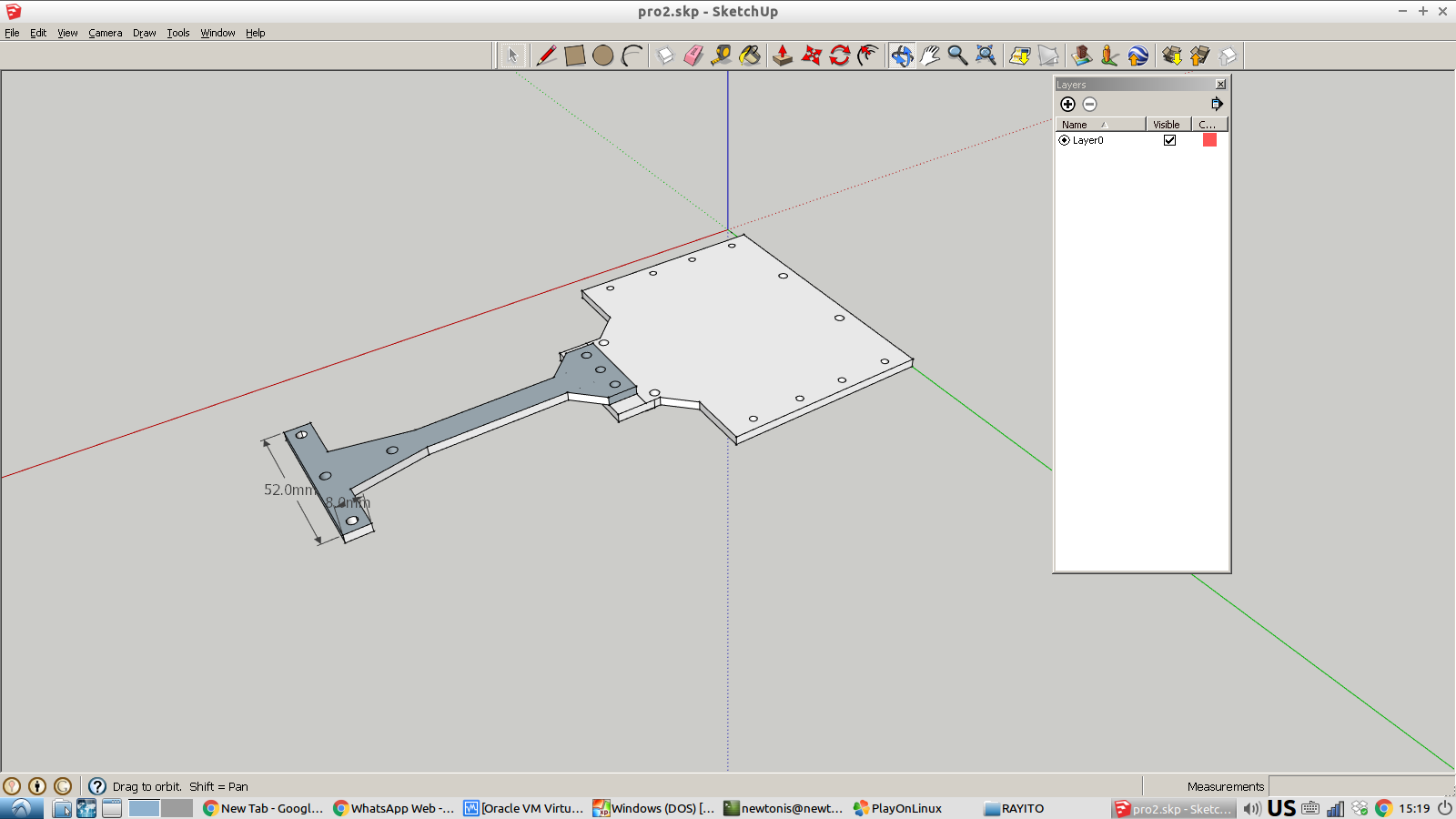The width and height of the screenshot is (1456, 819).
Task: Select the Push/Pull tool
Action: (783, 56)
